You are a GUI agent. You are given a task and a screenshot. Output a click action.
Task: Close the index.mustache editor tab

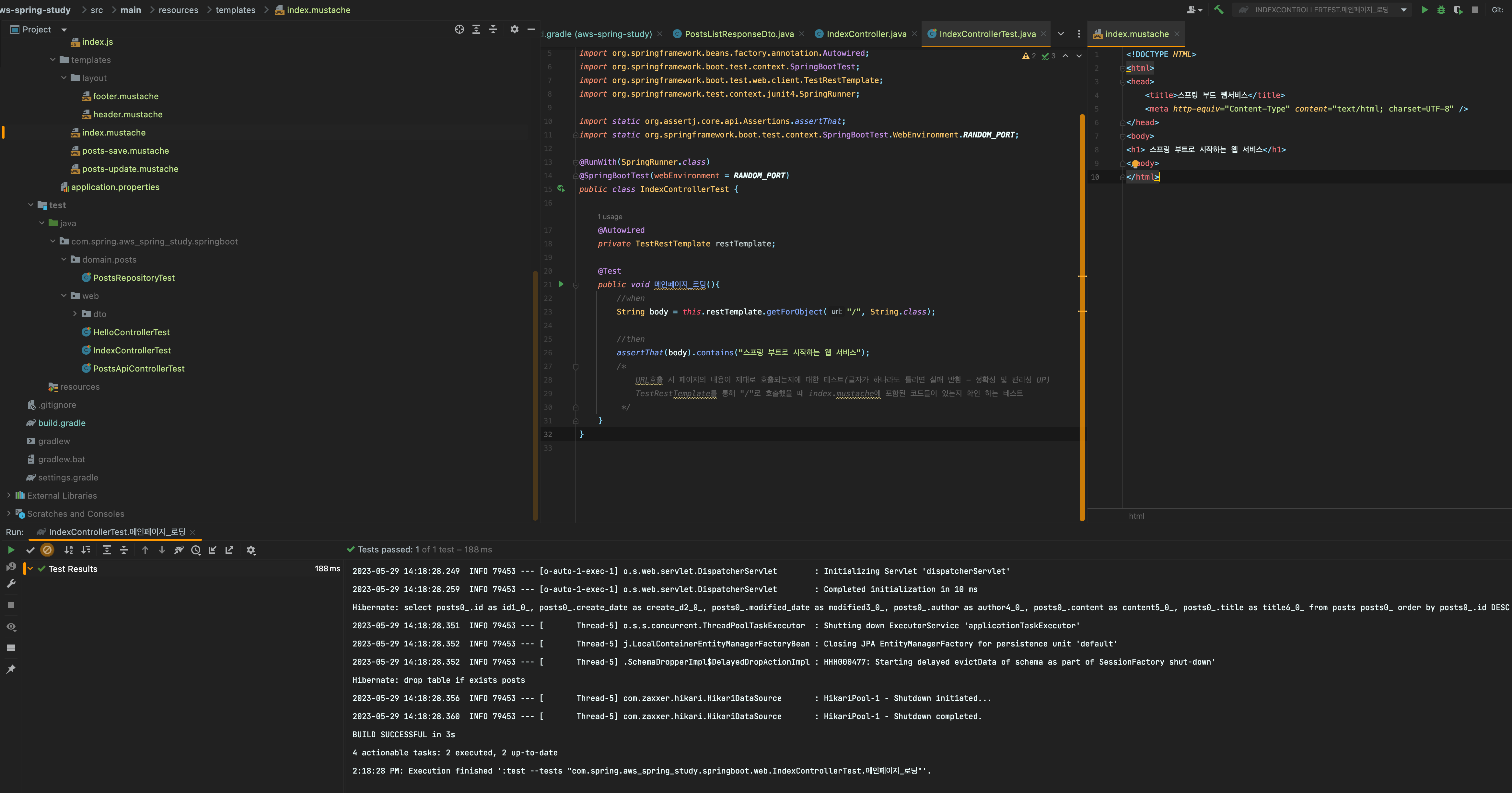(1176, 34)
